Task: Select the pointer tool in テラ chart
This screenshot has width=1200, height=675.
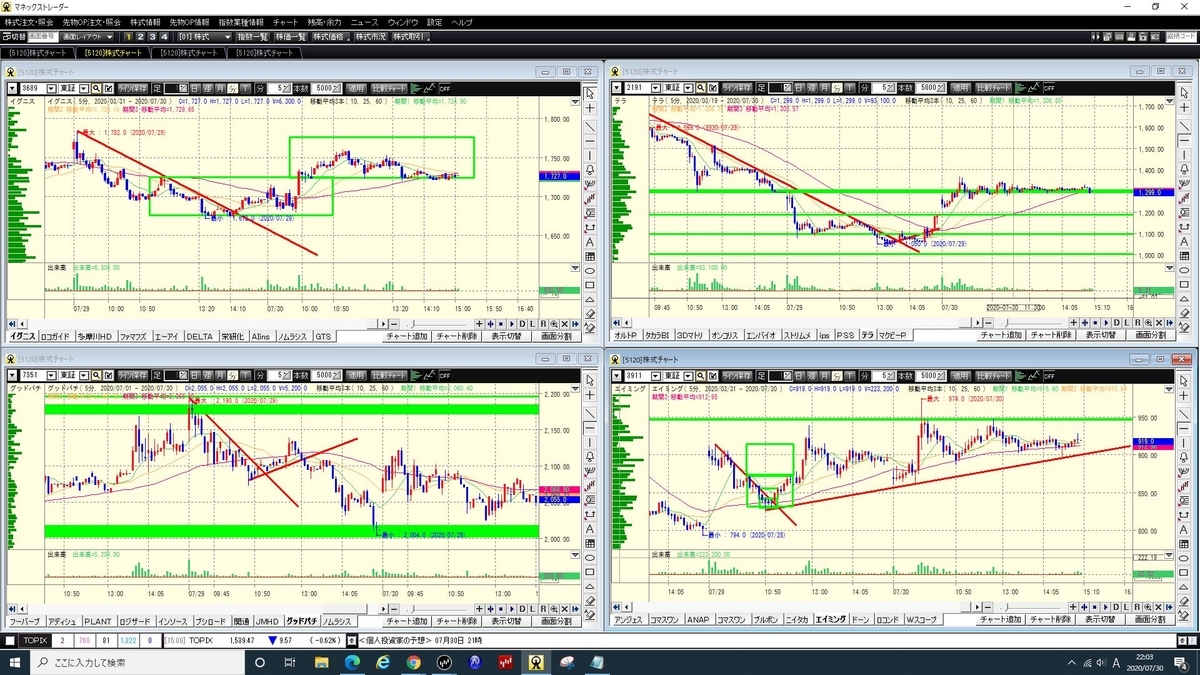Action: pos(1184,93)
